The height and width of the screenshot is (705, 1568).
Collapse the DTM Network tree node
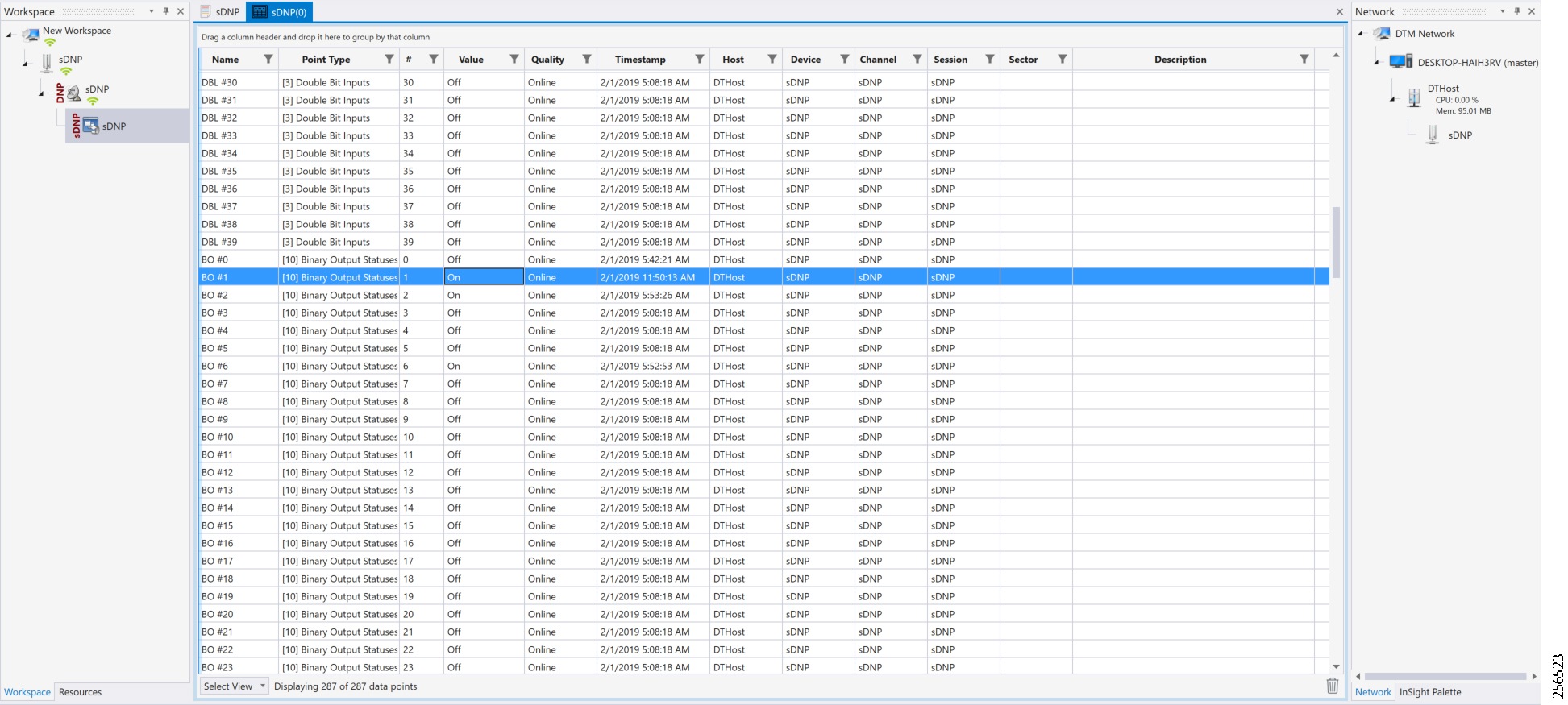1360,34
